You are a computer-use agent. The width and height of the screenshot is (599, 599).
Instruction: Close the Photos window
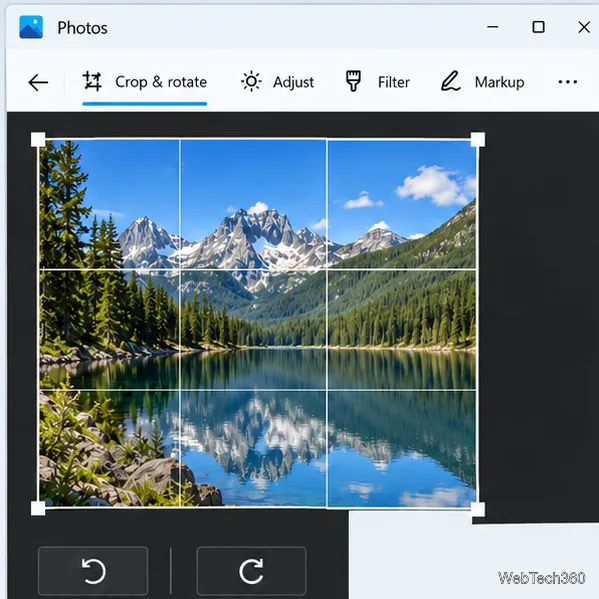(584, 27)
